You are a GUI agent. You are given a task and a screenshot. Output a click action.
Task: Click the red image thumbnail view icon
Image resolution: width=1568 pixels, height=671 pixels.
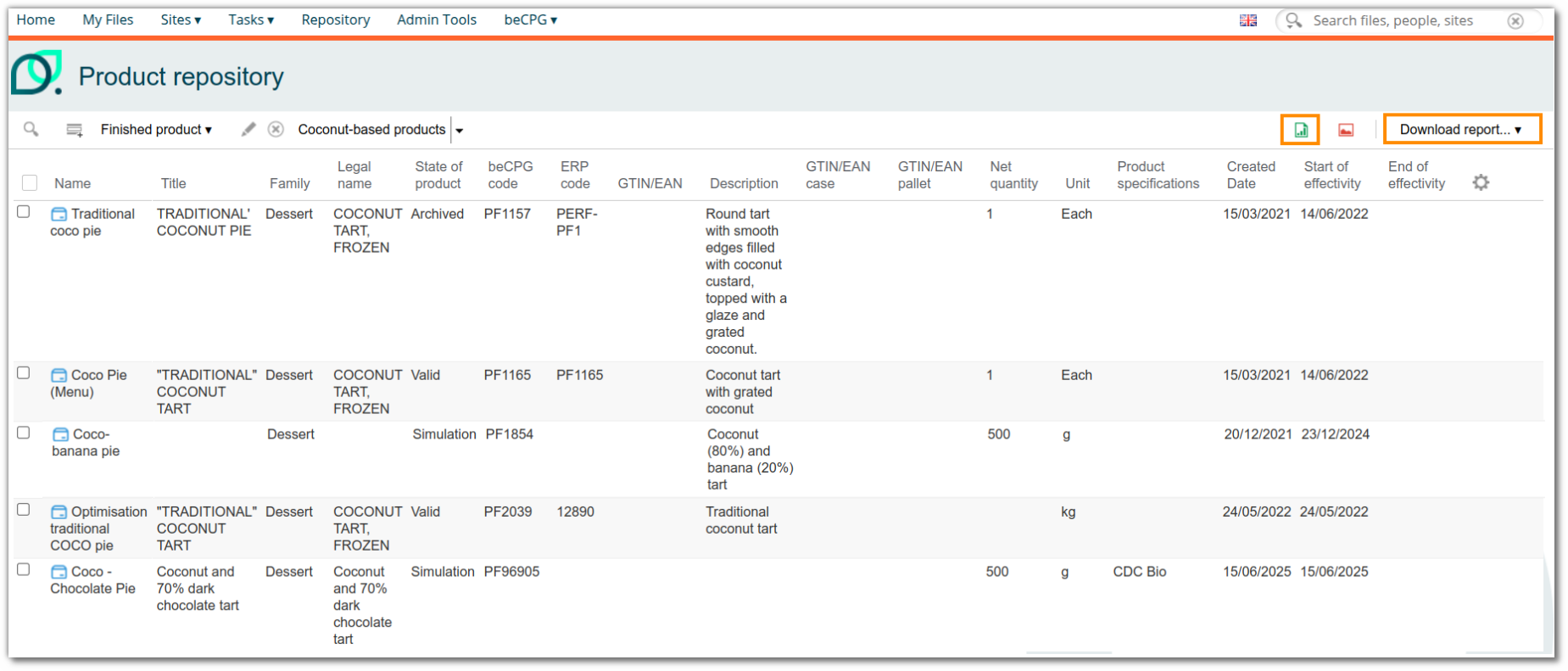(1346, 130)
